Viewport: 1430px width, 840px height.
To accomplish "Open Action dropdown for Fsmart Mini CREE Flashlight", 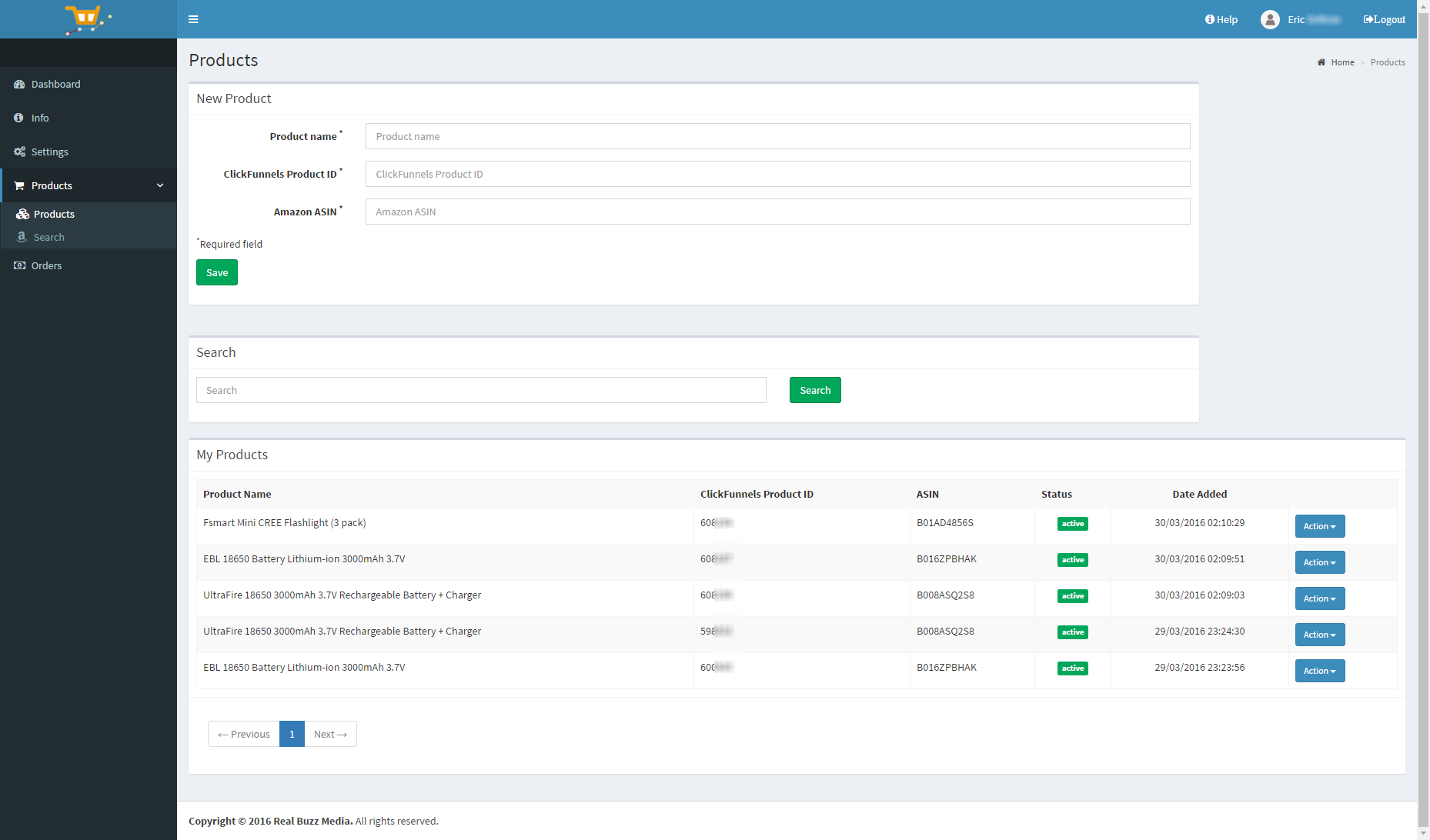I will tap(1320, 526).
